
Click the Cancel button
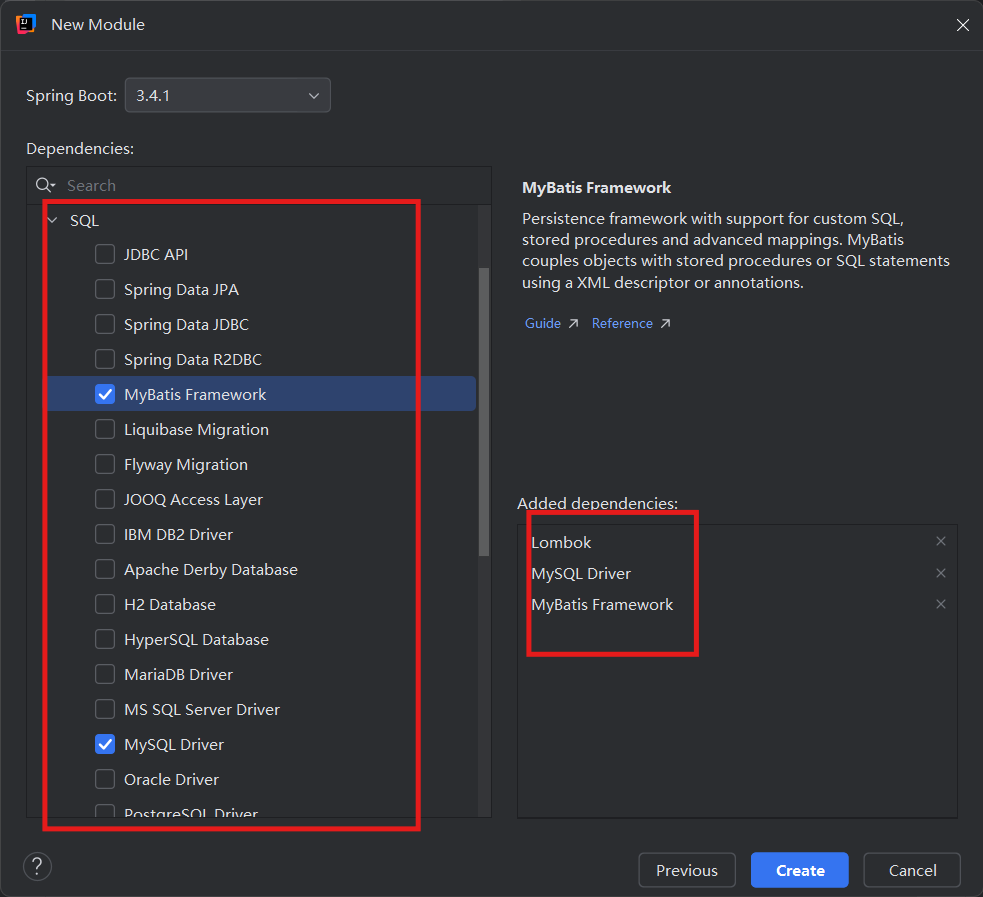click(x=912, y=870)
